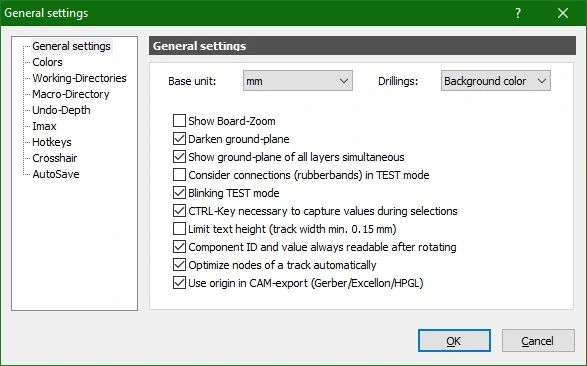Click the Cancel button
Image resolution: width=587 pixels, height=366 pixels.
pos(538,341)
